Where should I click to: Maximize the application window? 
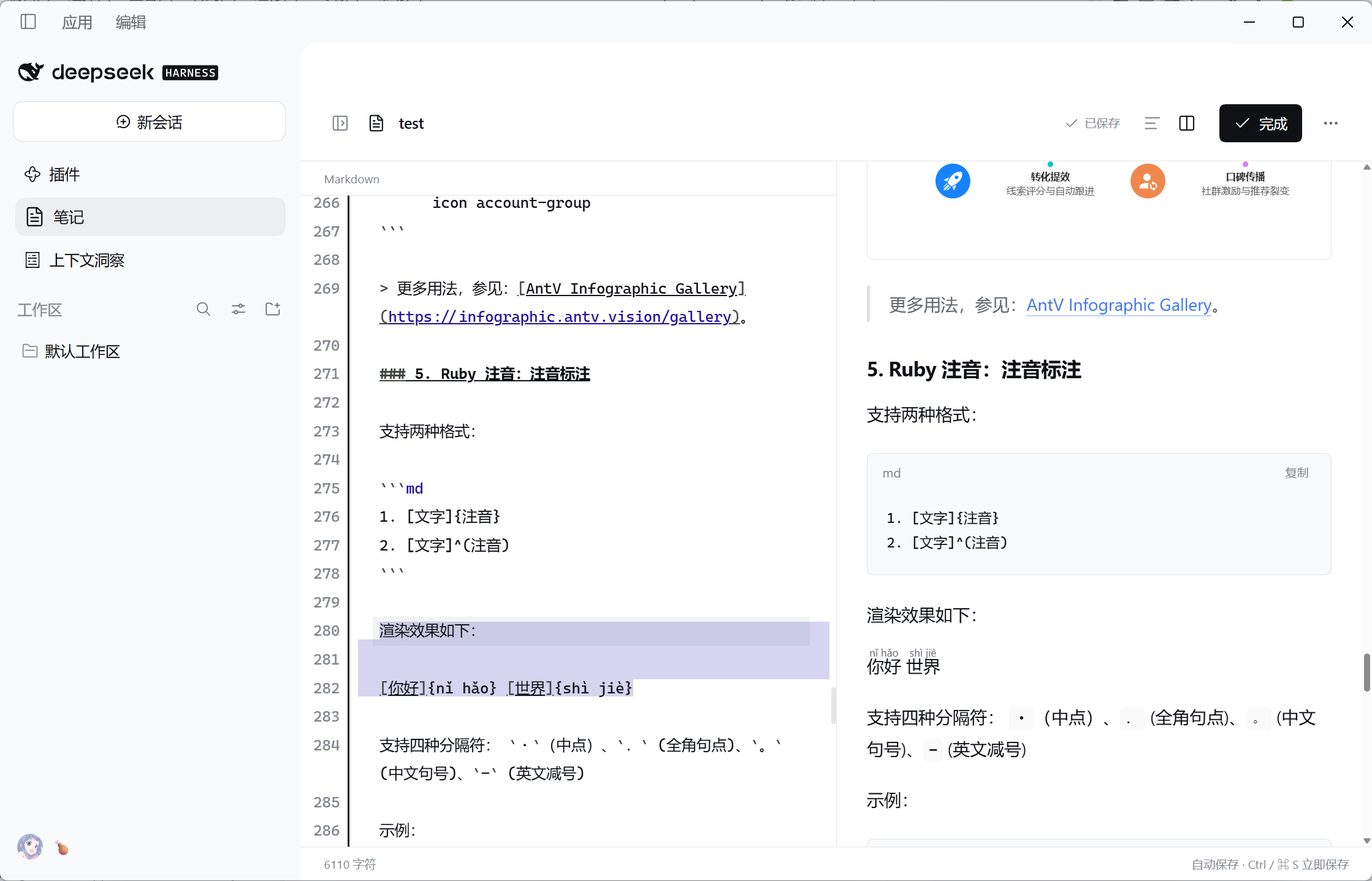1298,22
